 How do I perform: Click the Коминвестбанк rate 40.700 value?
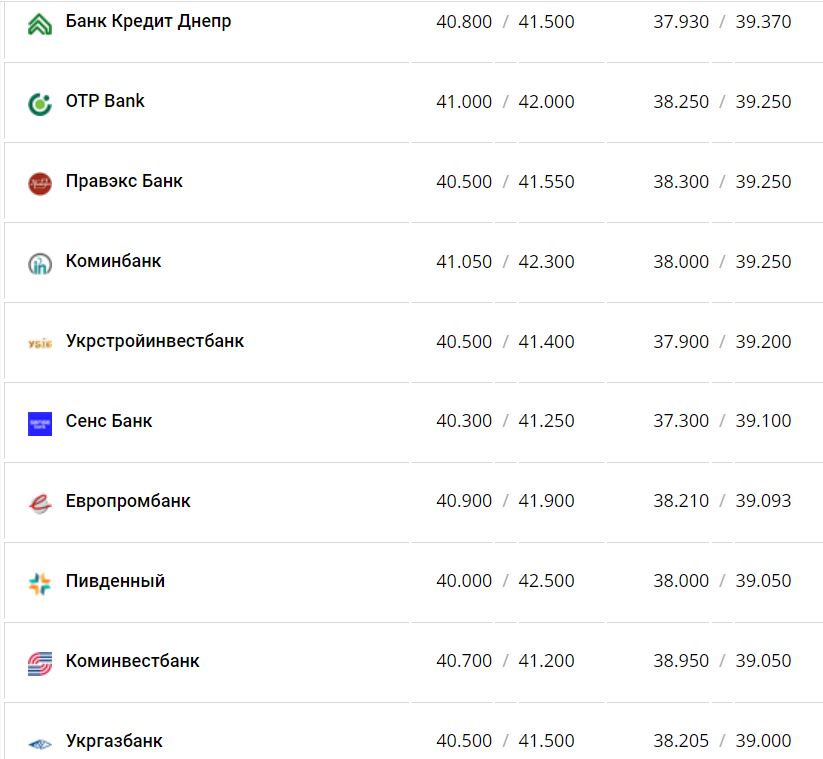pyautogui.click(x=464, y=661)
